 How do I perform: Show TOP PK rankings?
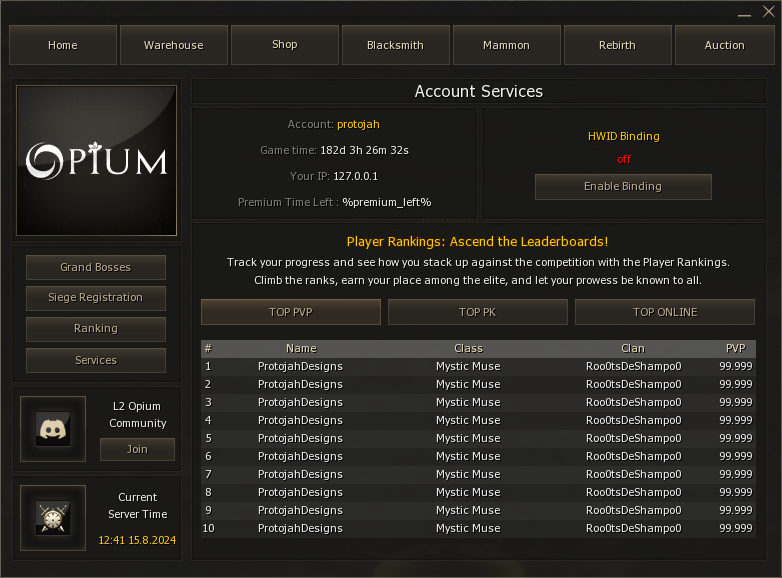478,312
